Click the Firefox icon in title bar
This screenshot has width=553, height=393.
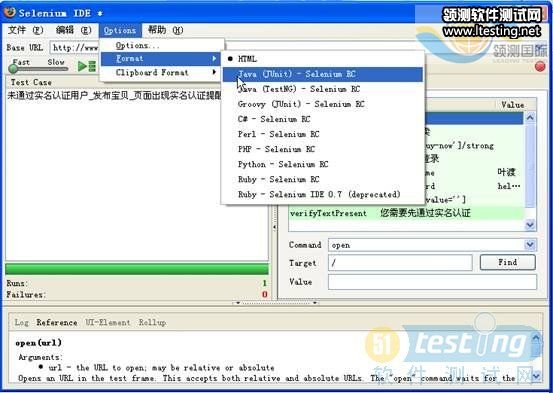coord(10,12)
